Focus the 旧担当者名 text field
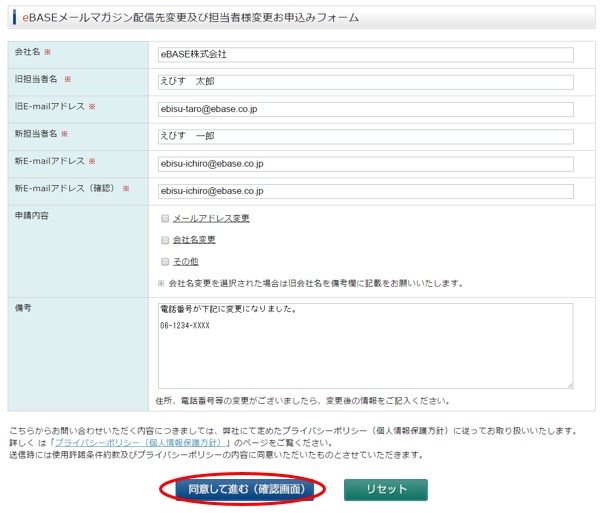Viewport: 605px width, 513px height. (x=365, y=82)
